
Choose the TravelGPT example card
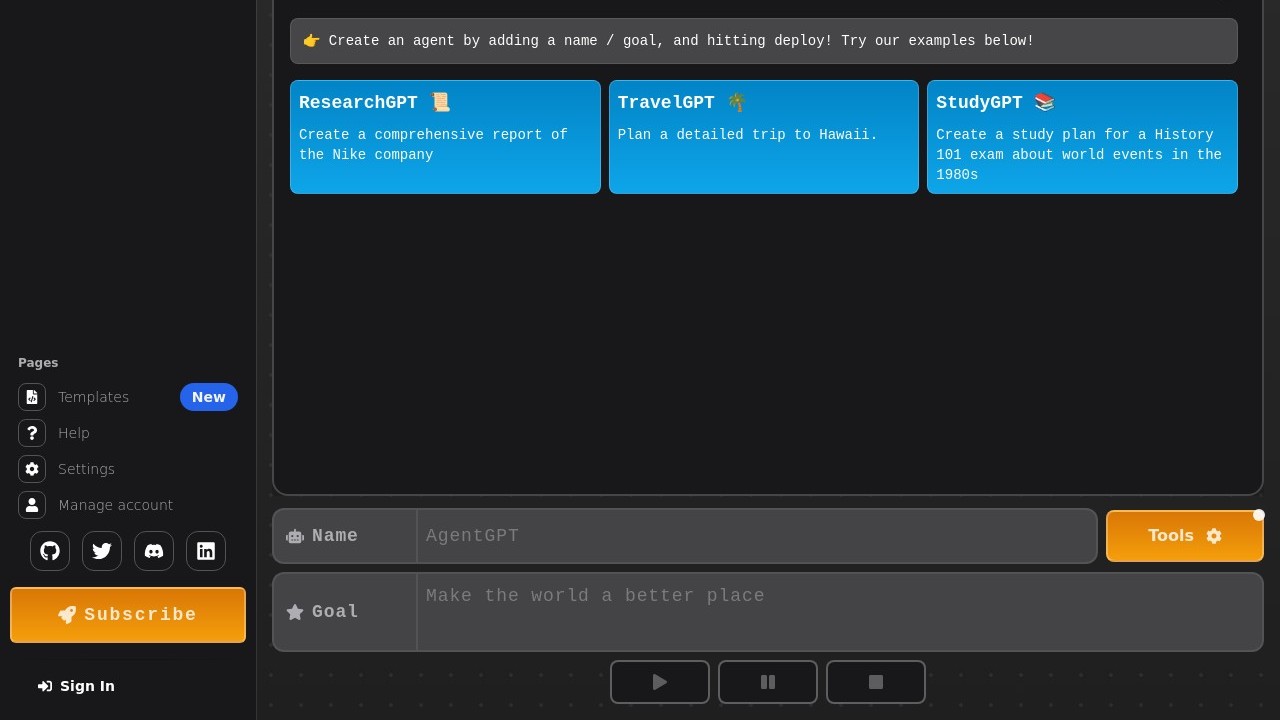[763, 137]
